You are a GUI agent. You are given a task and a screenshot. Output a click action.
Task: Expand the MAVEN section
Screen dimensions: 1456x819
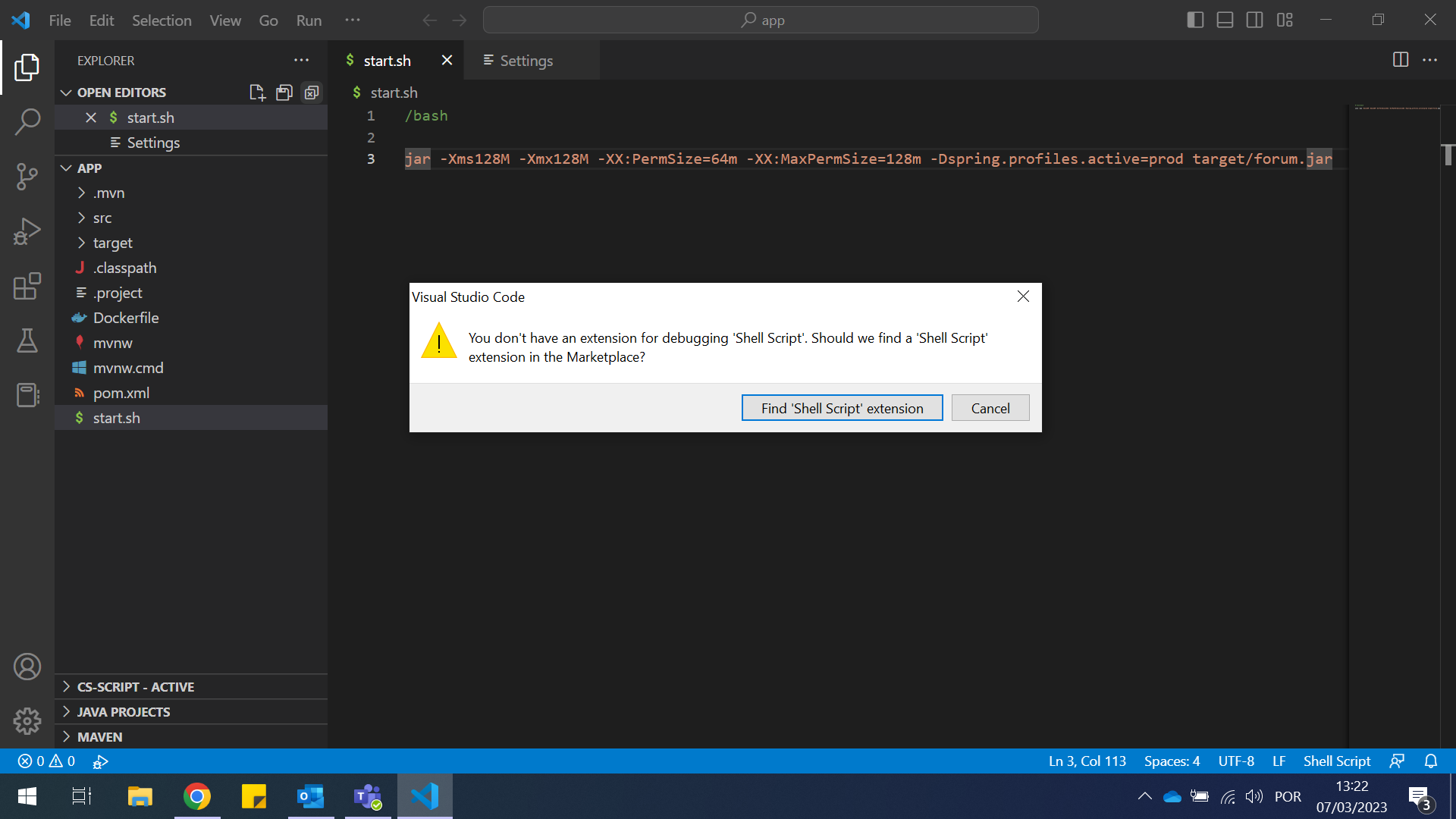(191, 737)
